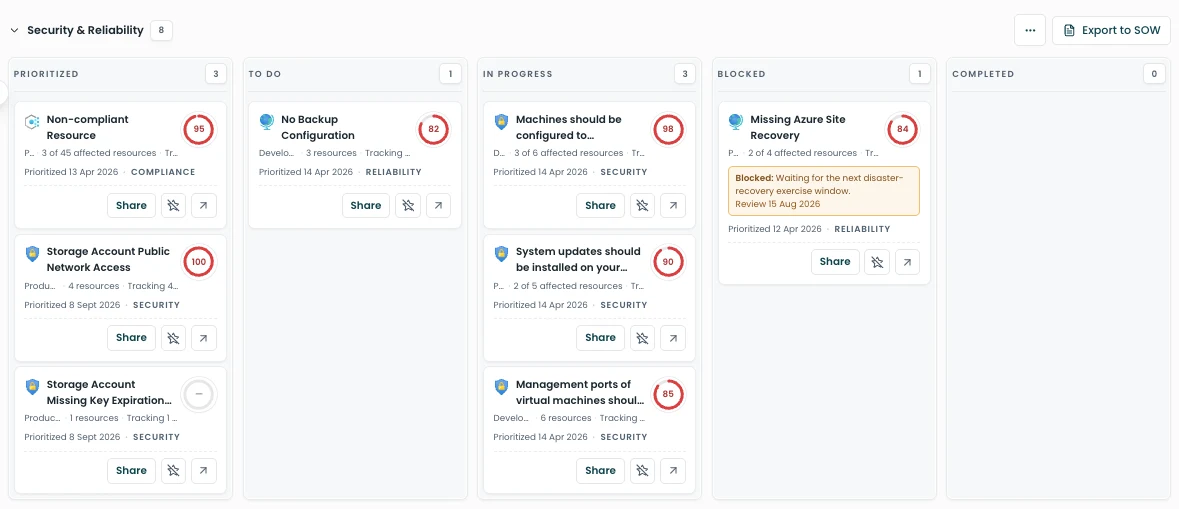Click the score 82 risk gauge
The width and height of the screenshot is (1179, 509).
434,129
